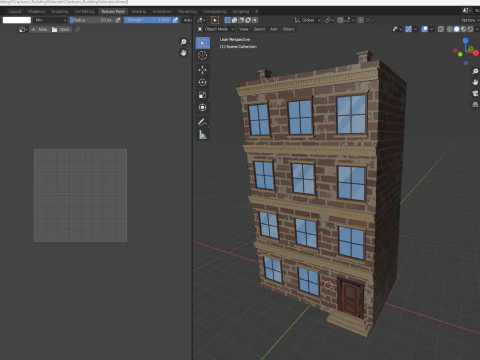
Task: Select the Transform tool
Action: point(202,107)
